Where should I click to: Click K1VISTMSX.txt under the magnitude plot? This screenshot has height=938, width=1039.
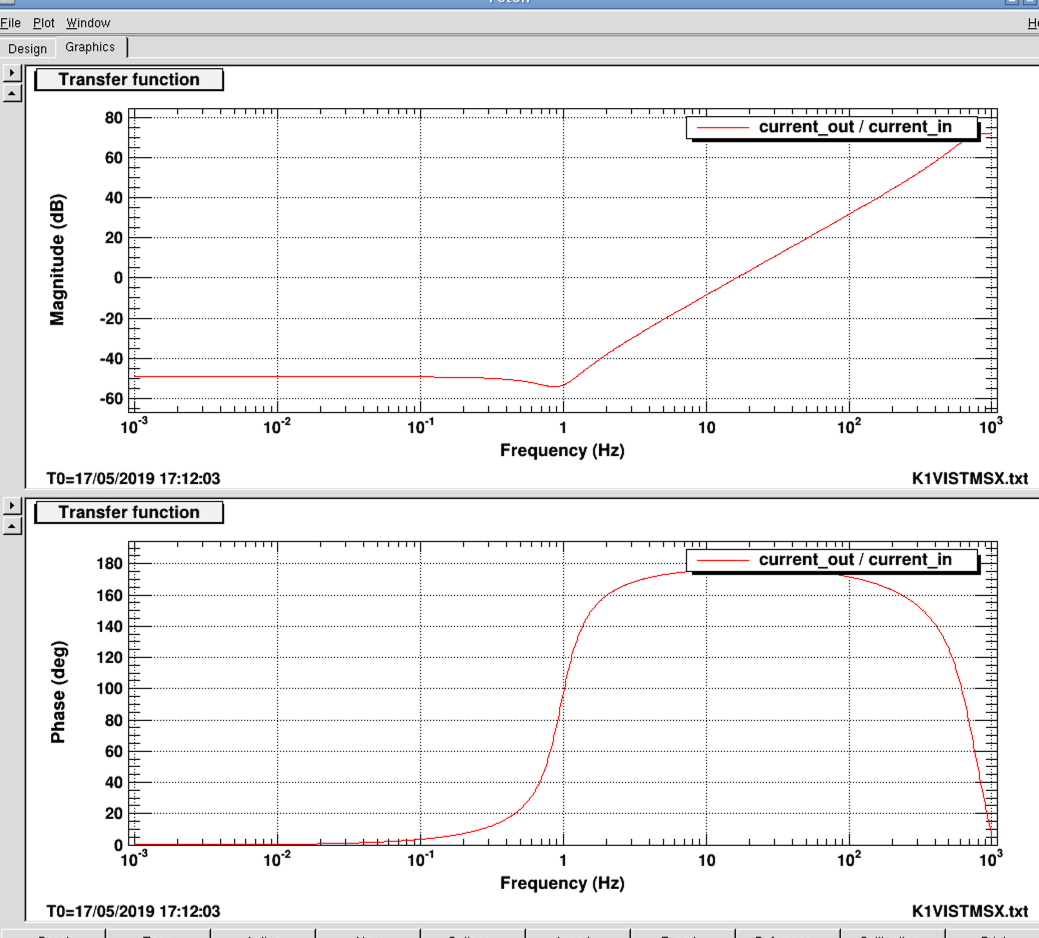(970, 478)
